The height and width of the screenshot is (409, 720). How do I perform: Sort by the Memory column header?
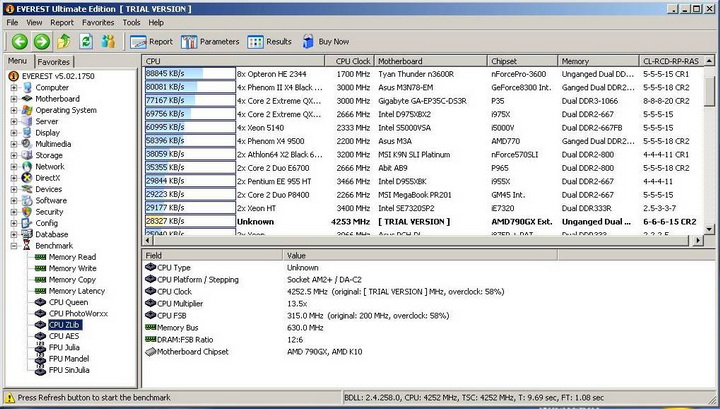click(598, 61)
